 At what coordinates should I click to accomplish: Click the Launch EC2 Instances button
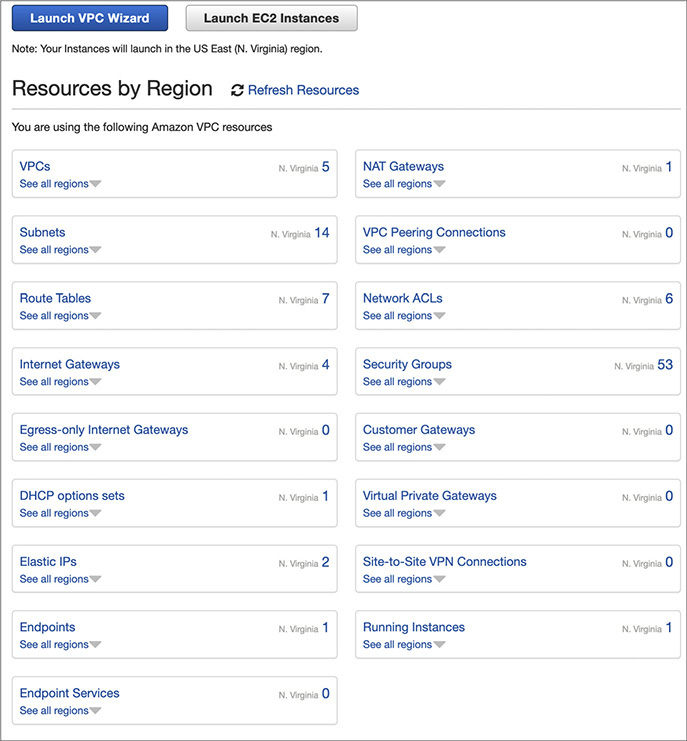(x=271, y=18)
